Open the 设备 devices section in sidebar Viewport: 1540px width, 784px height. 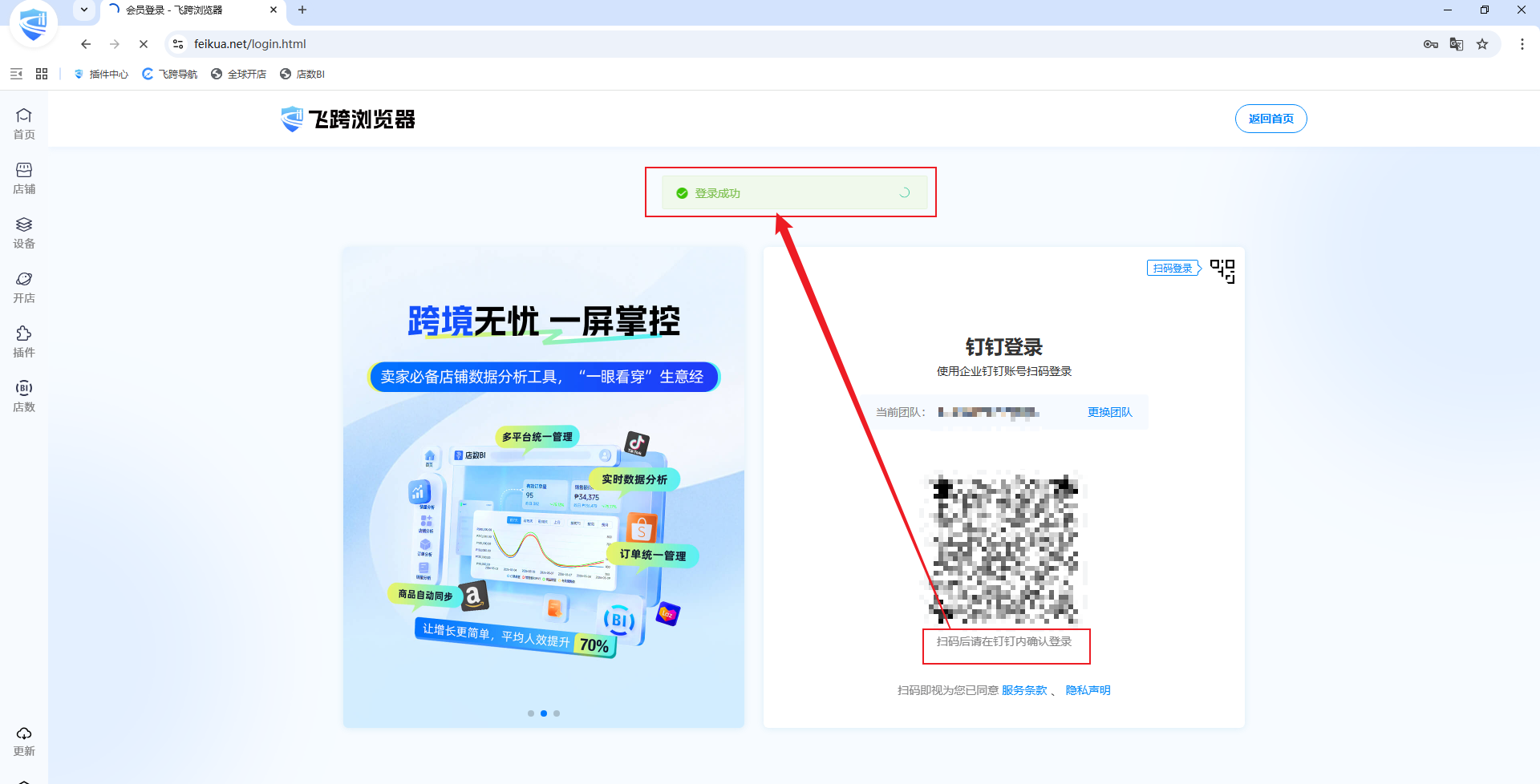click(24, 232)
